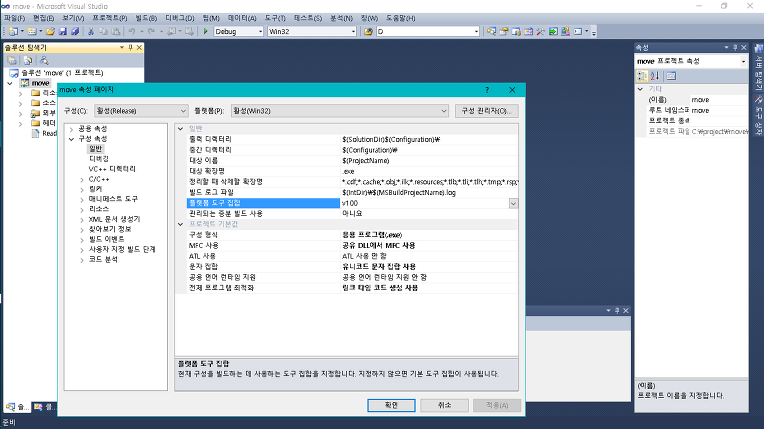Open the Properties Window toolbar icon
764x429 pixels.
[x=504, y=31]
